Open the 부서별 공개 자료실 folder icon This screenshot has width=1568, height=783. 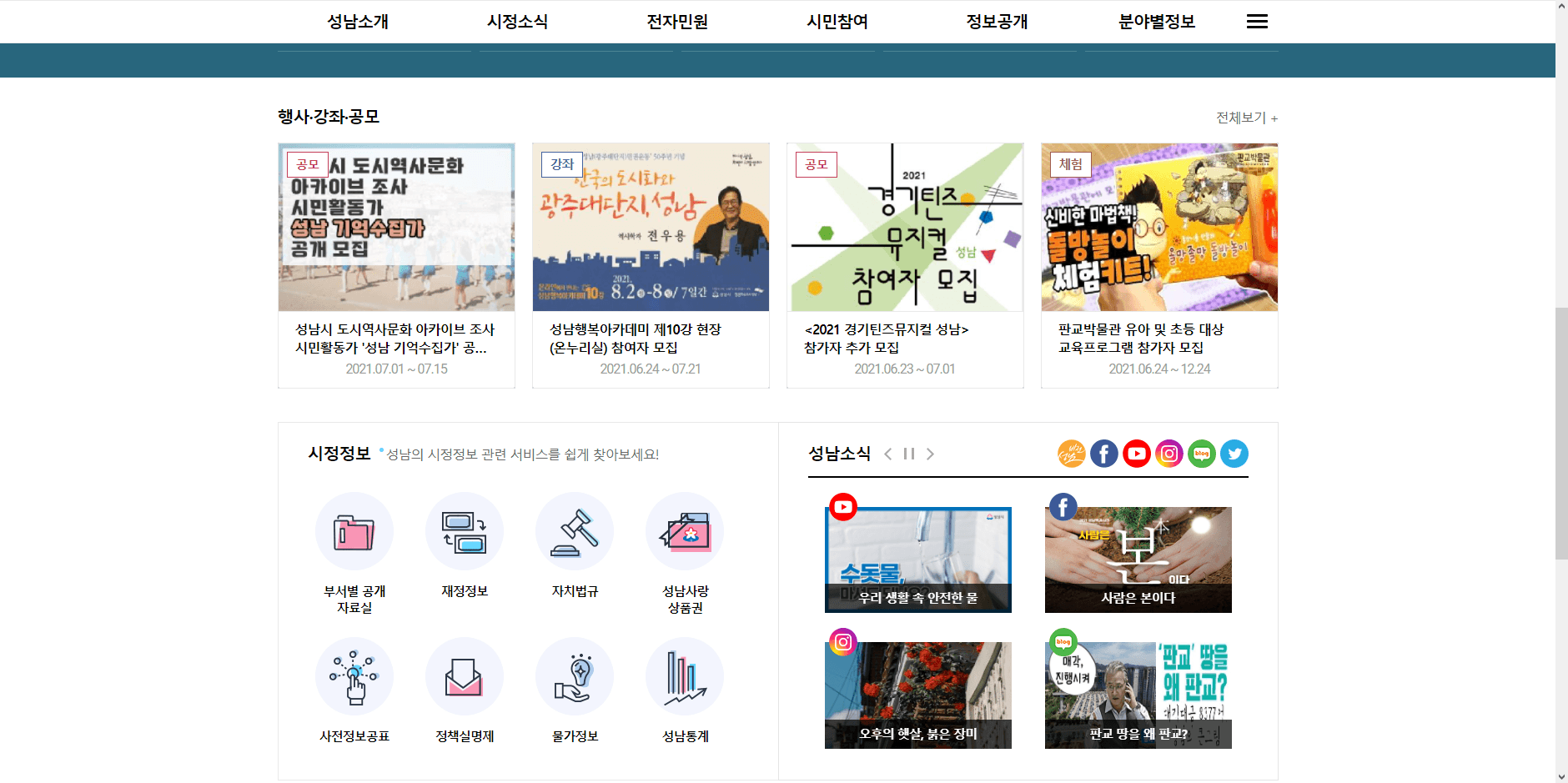click(354, 531)
